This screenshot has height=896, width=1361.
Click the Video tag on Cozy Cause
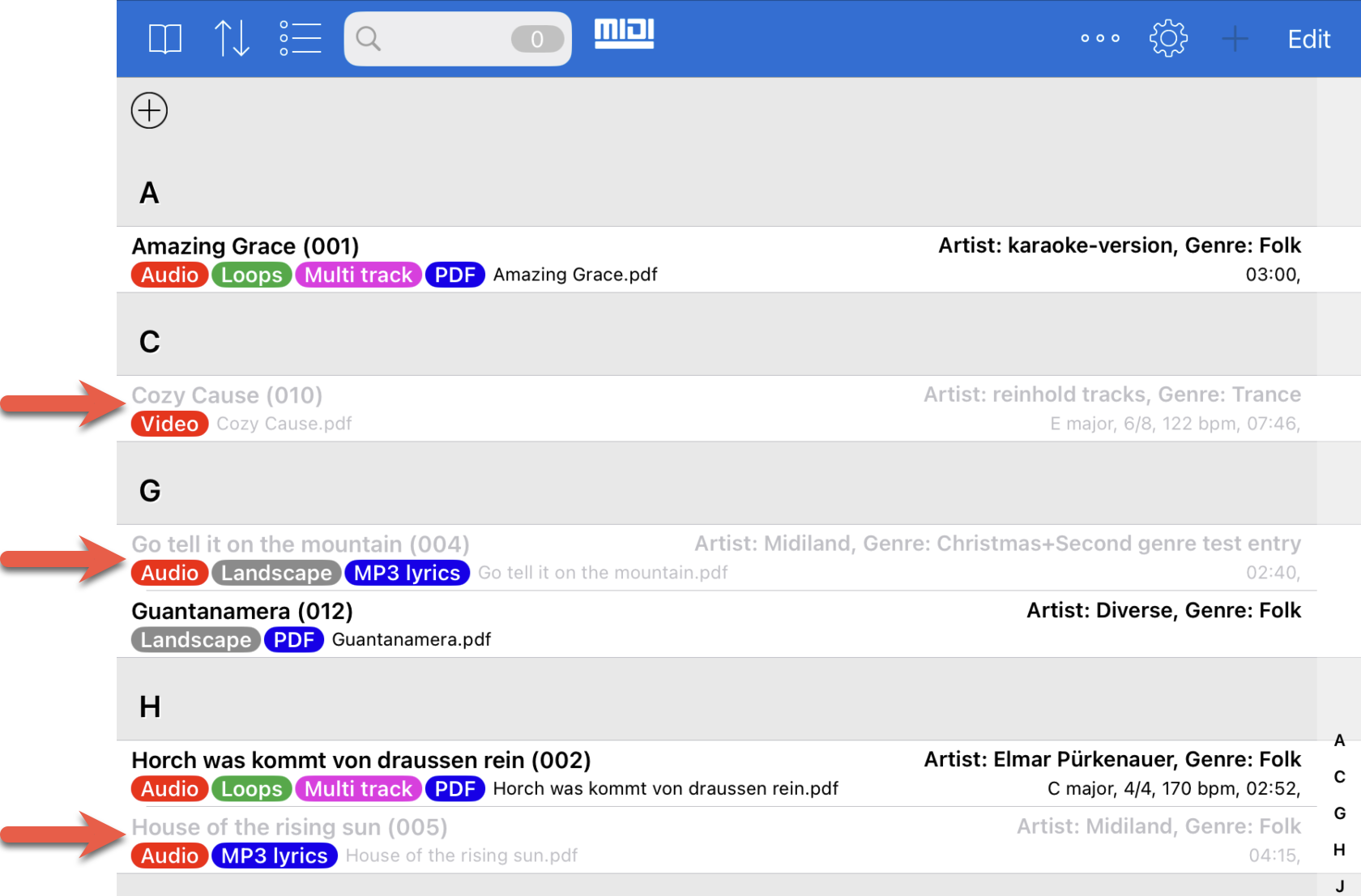[170, 424]
